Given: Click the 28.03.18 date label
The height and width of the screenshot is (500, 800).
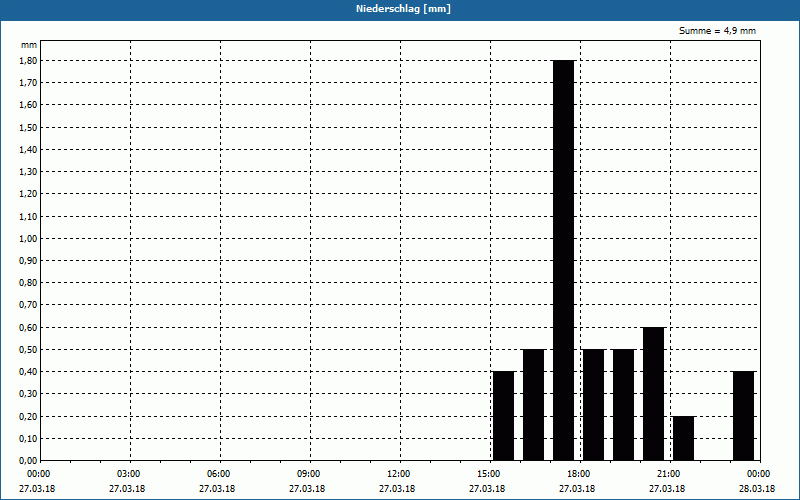Looking at the screenshot, I should point(757,489).
